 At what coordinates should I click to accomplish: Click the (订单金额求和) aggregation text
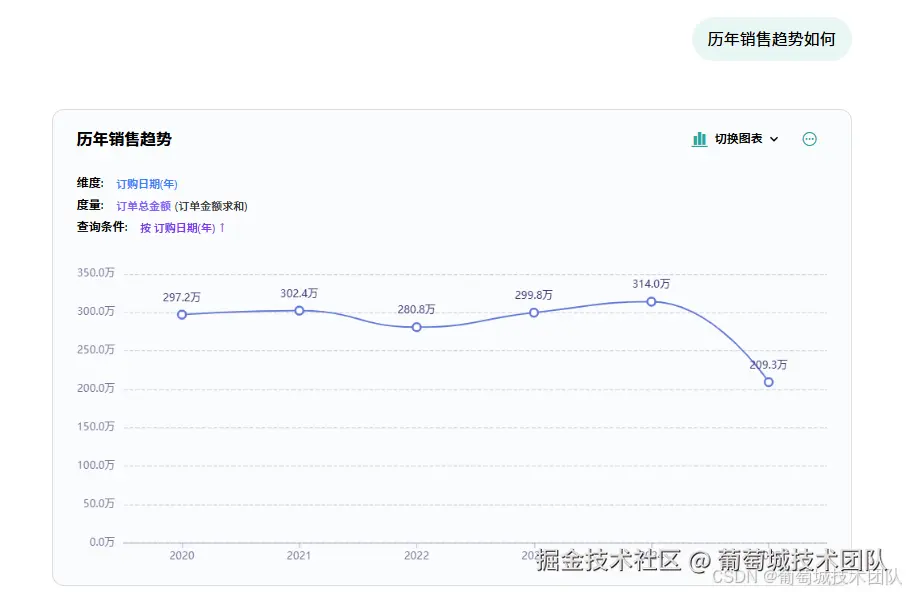[x=211, y=206]
